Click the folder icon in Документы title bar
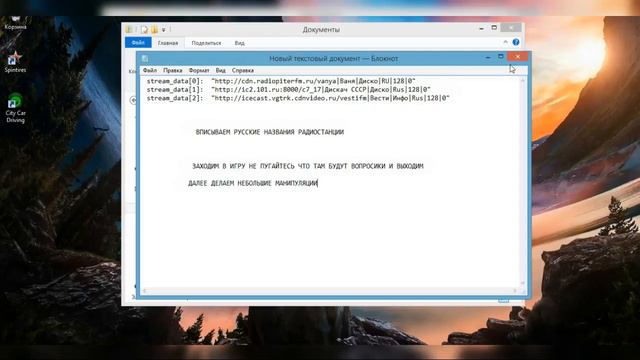Viewport: 640px width, 360px height. point(129,29)
